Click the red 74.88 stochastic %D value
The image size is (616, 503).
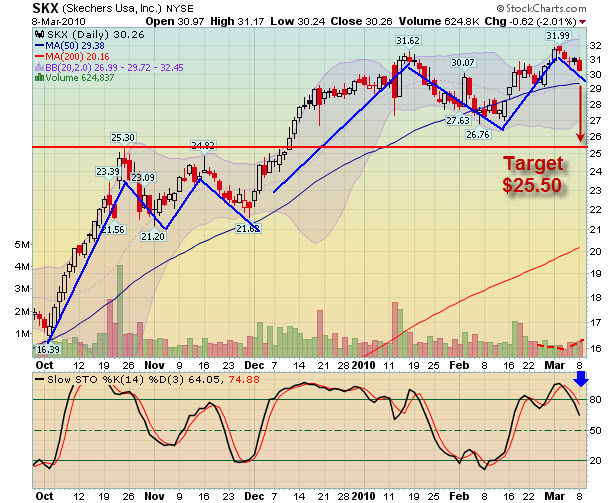(244, 380)
